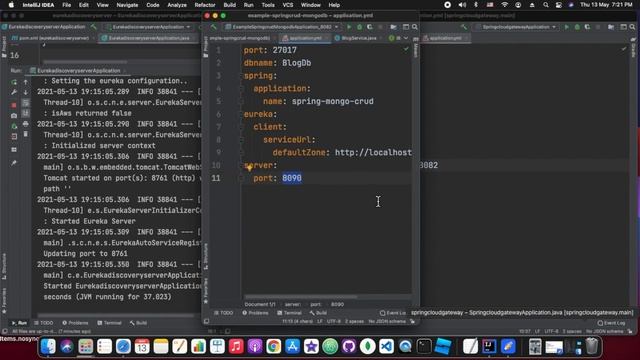Click the search everywhere magnifier in front window
The height and width of the screenshot is (360, 640).
[415, 27]
